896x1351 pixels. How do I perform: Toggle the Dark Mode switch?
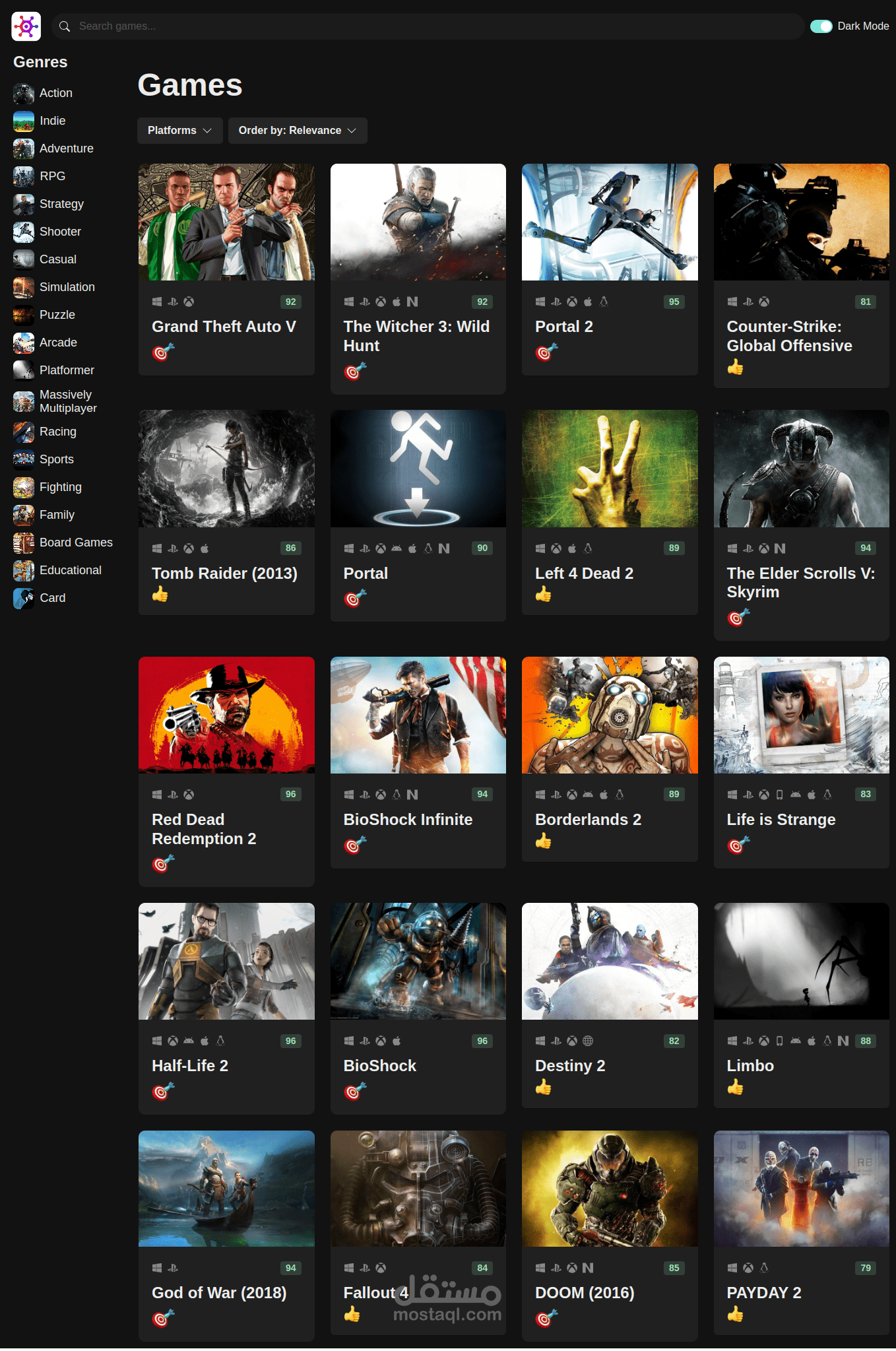pyautogui.click(x=821, y=26)
